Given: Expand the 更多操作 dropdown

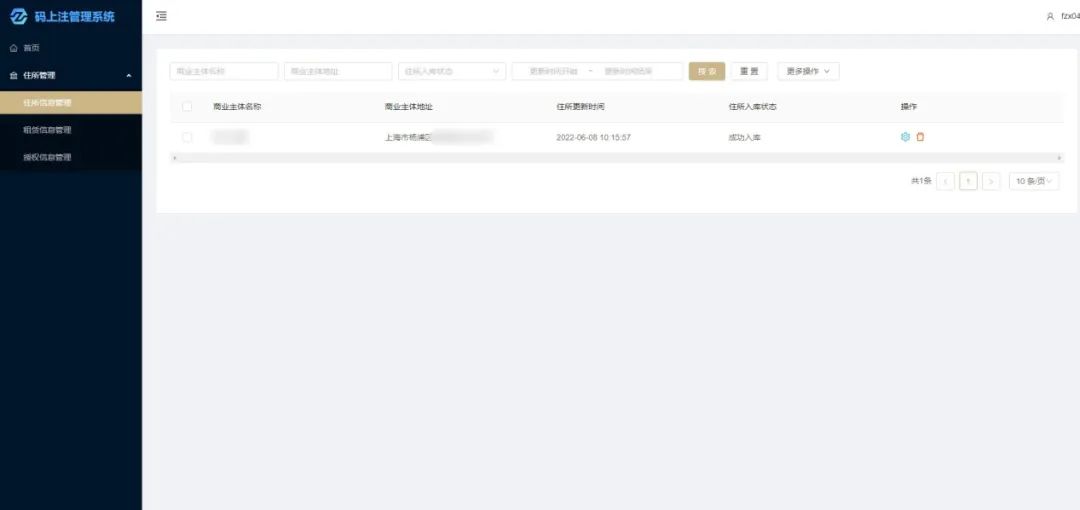Looking at the screenshot, I should pos(808,72).
